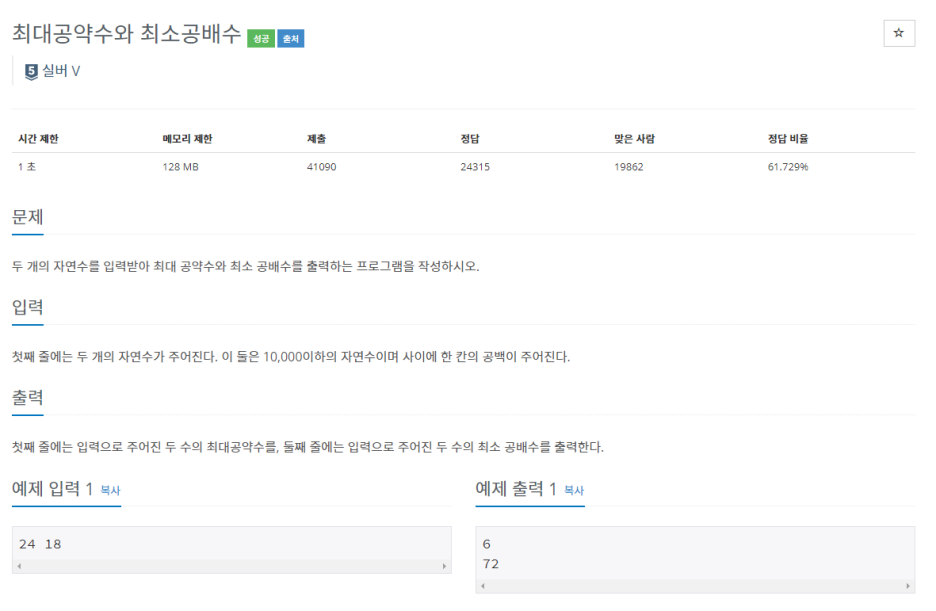Image resolution: width=936 pixels, height=611 pixels.
Task: Click the 입력 section heading
Action: pyautogui.click(x=27, y=307)
